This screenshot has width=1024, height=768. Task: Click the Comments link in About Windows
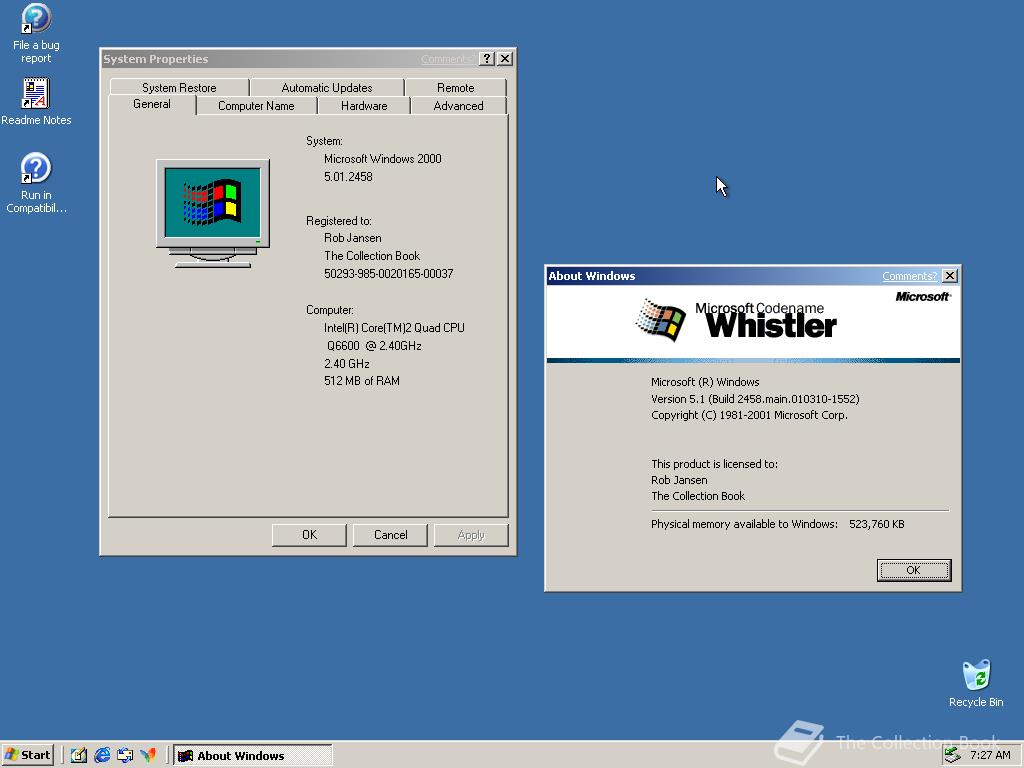click(x=910, y=276)
